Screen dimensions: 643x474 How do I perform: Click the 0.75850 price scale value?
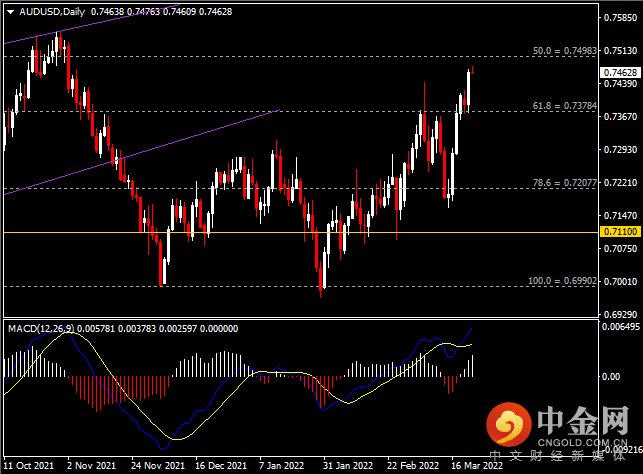(x=620, y=18)
